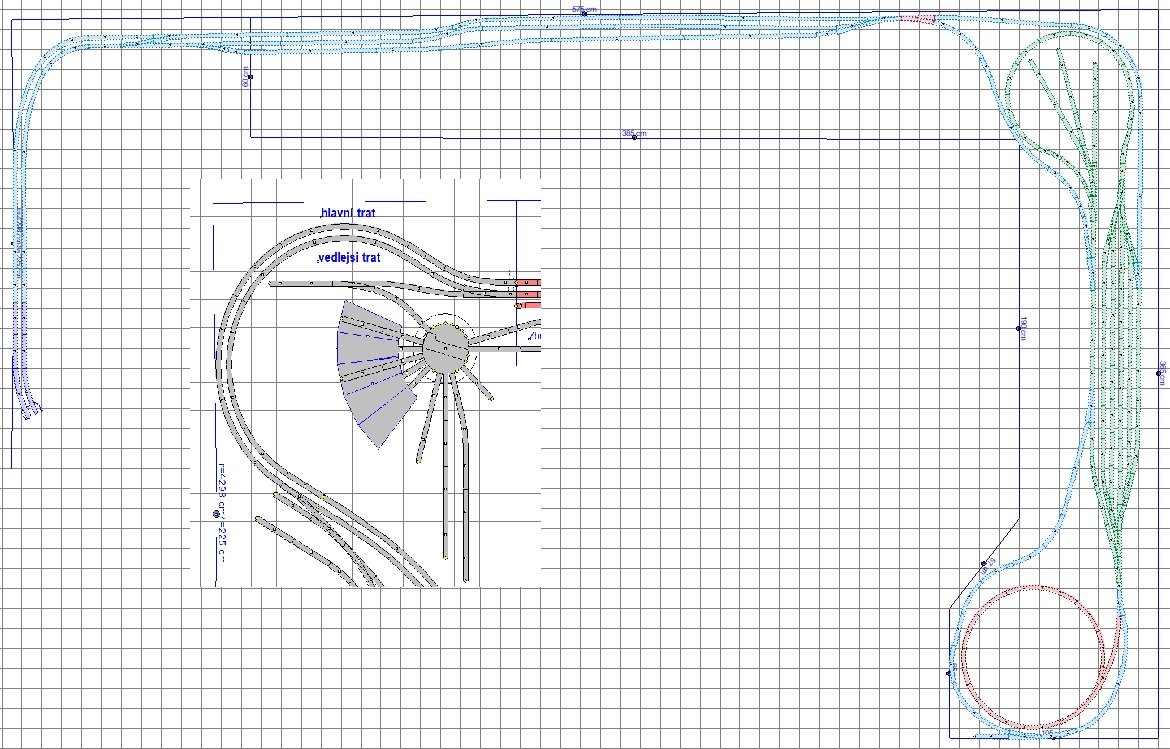Select the 105 dimension label at bottom
The width and height of the screenshot is (1170, 749).
click(1047, 734)
